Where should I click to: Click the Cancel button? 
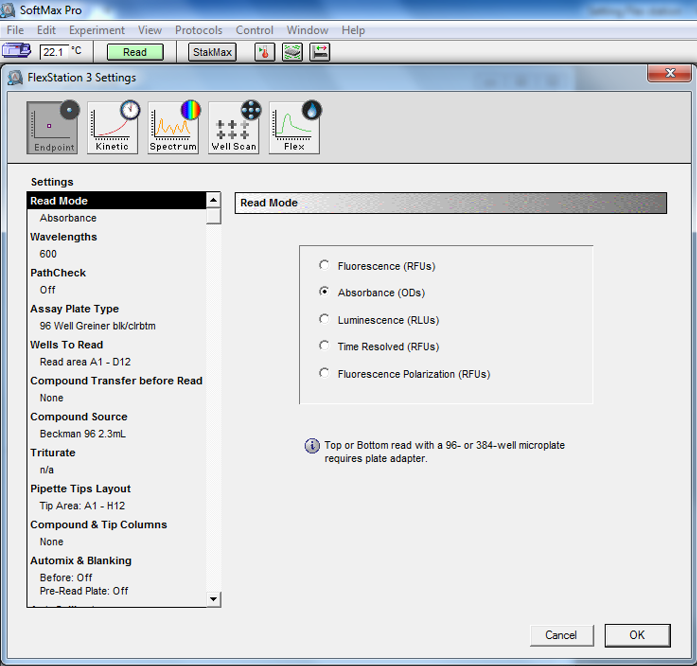coord(561,635)
